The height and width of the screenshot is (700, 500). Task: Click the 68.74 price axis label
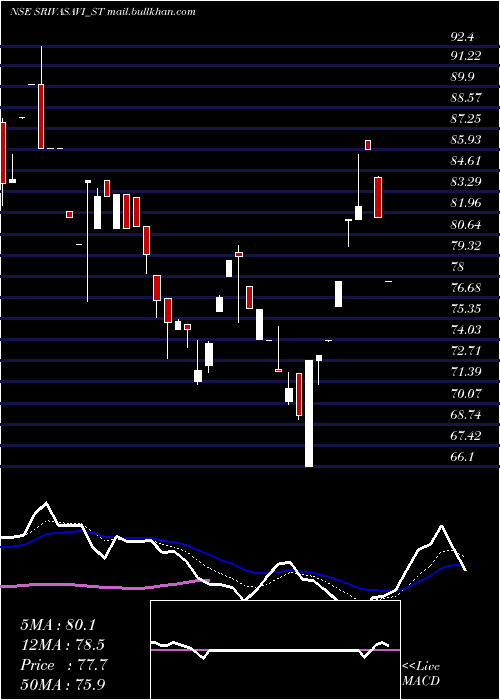pos(466,415)
